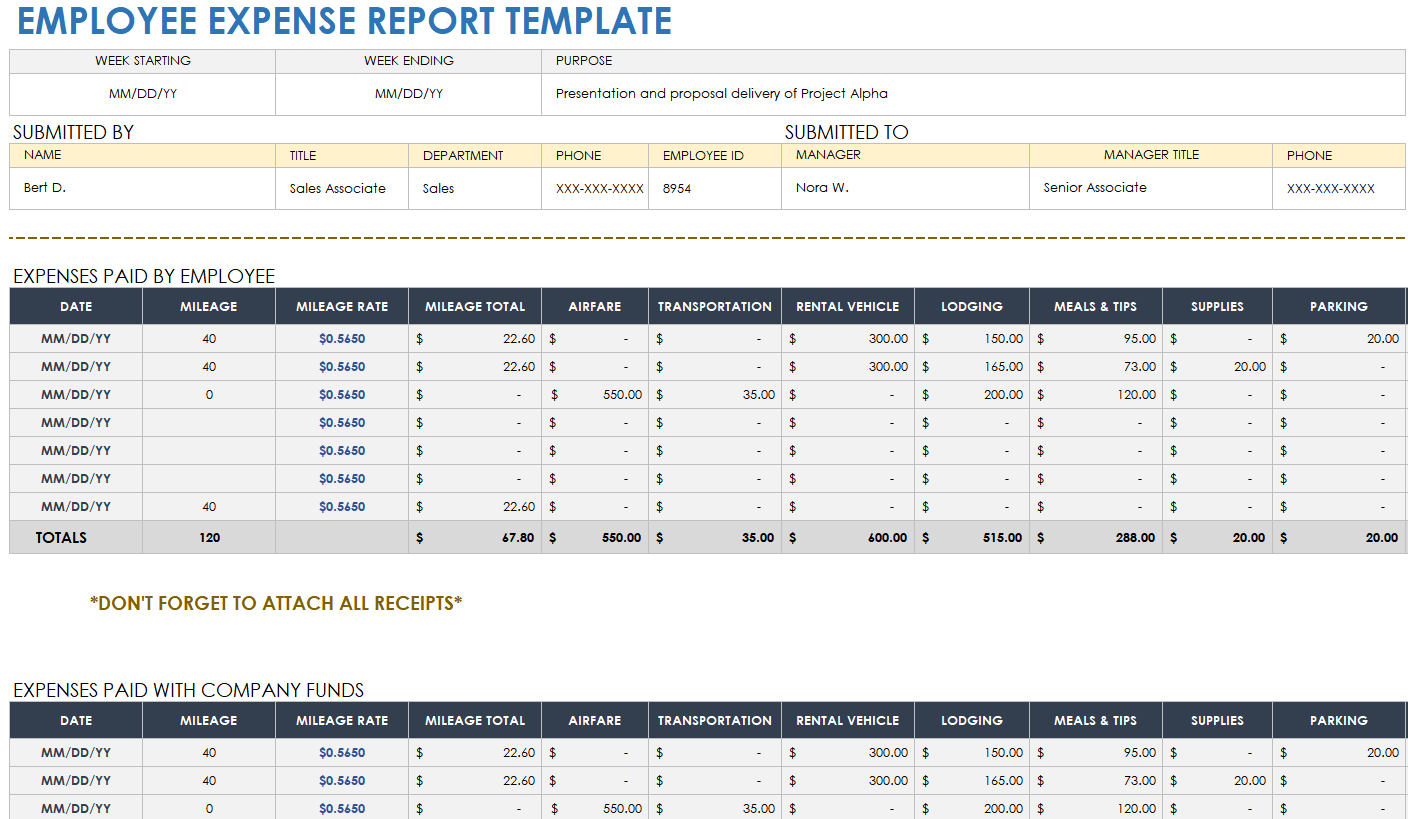This screenshot has height=819, width=1408.
Task: Click the 67.80 mileage total sum
Action: (517, 538)
